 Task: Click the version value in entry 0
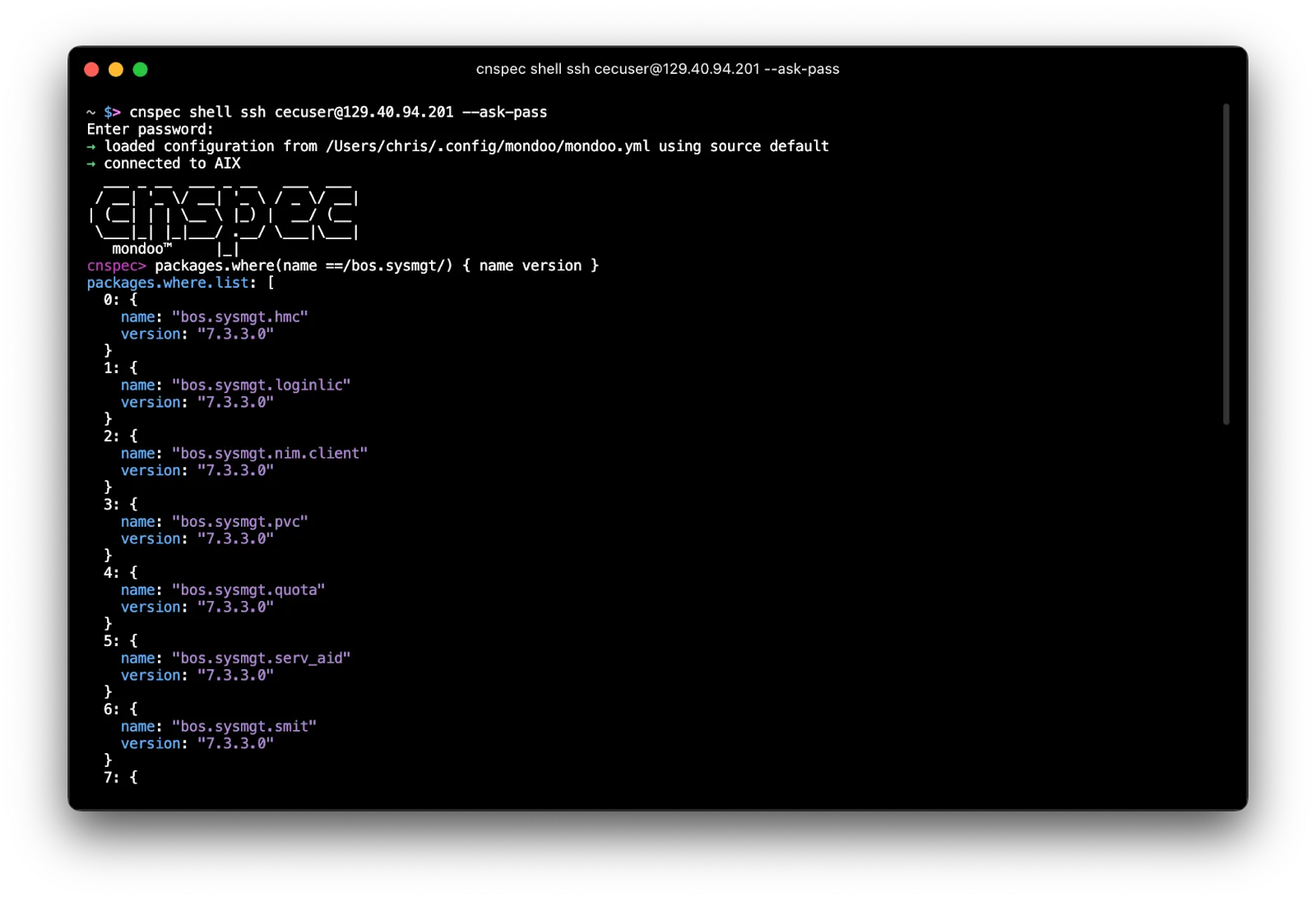click(x=235, y=335)
